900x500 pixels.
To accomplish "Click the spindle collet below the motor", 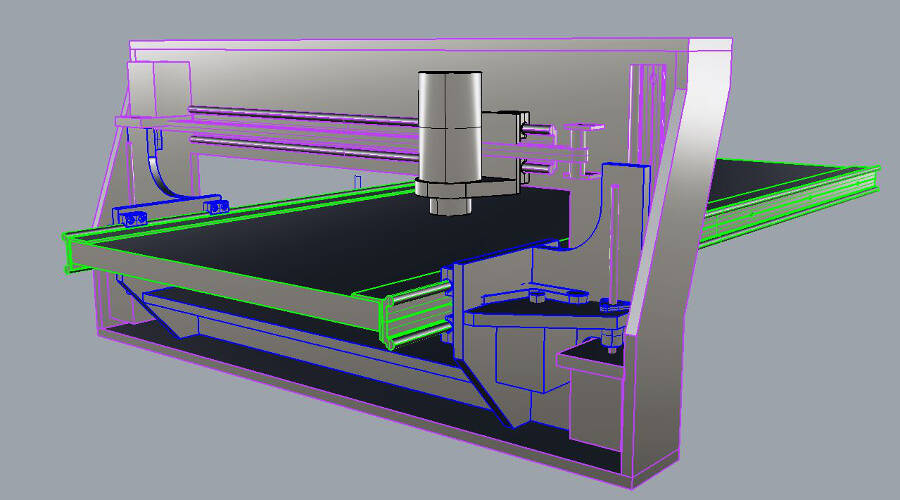I will coord(451,206).
